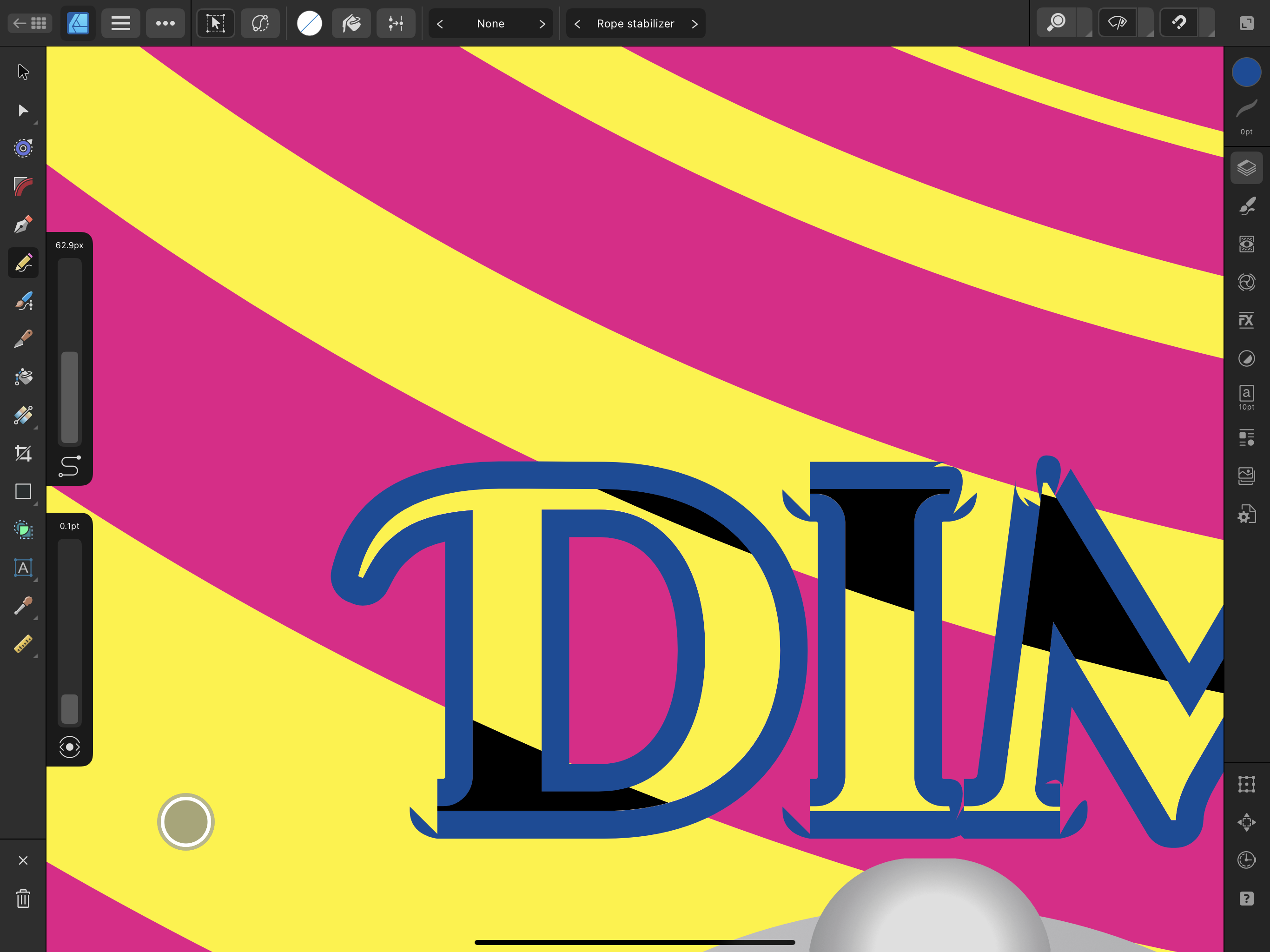Open the stroke panel showing 0pt

click(x=1246, y=117)
